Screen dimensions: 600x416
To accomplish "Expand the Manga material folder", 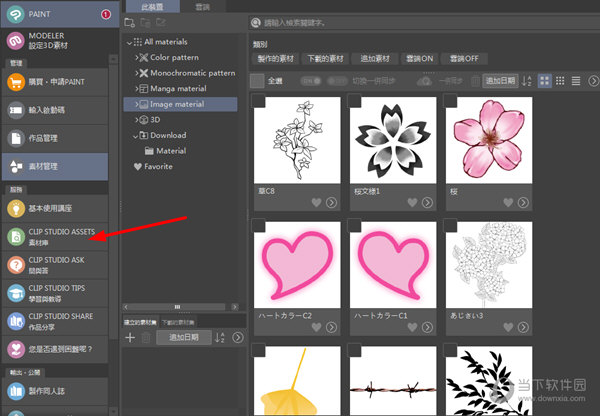I will click(136, 89).
